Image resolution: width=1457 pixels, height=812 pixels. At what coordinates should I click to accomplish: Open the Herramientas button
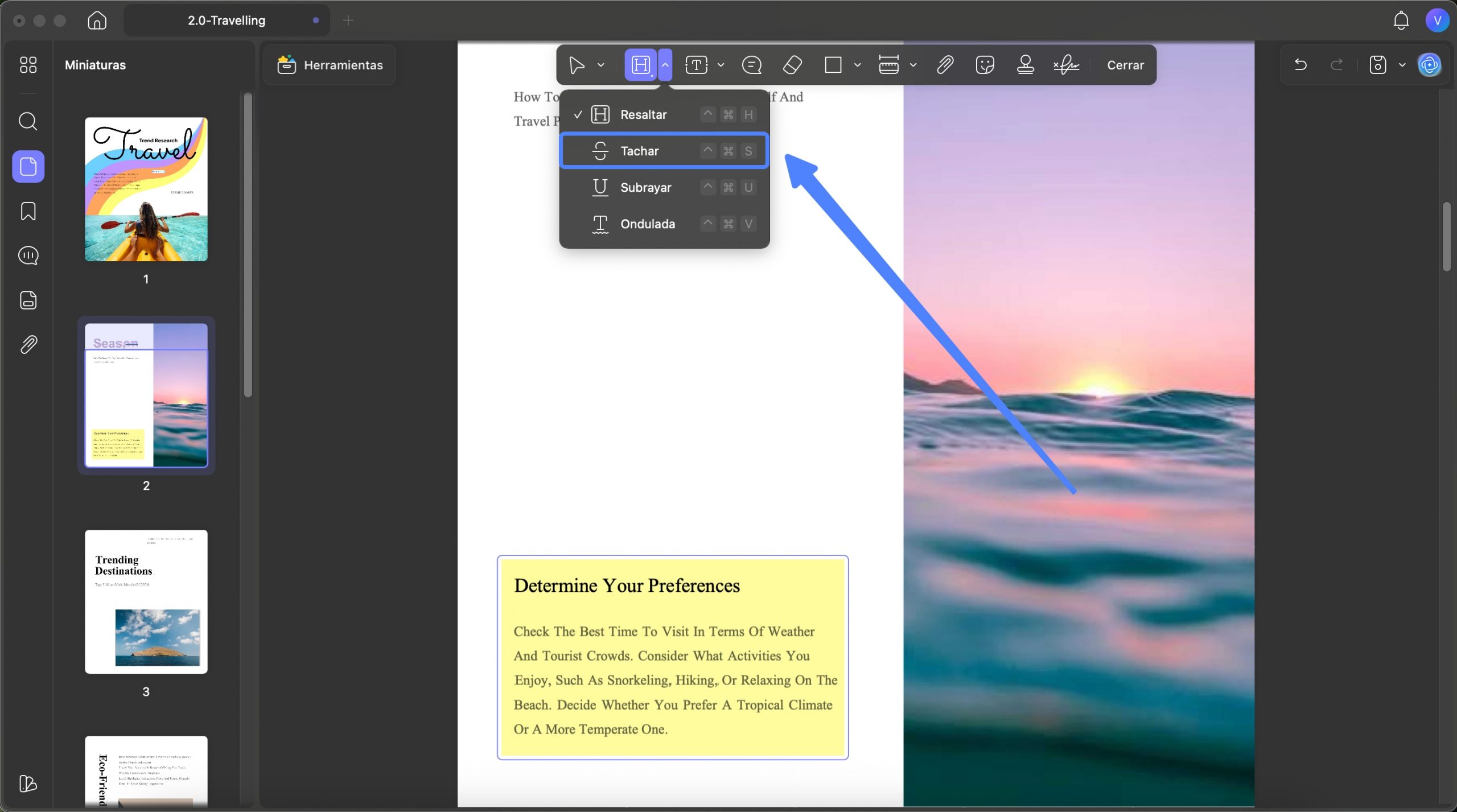[330, 65]
